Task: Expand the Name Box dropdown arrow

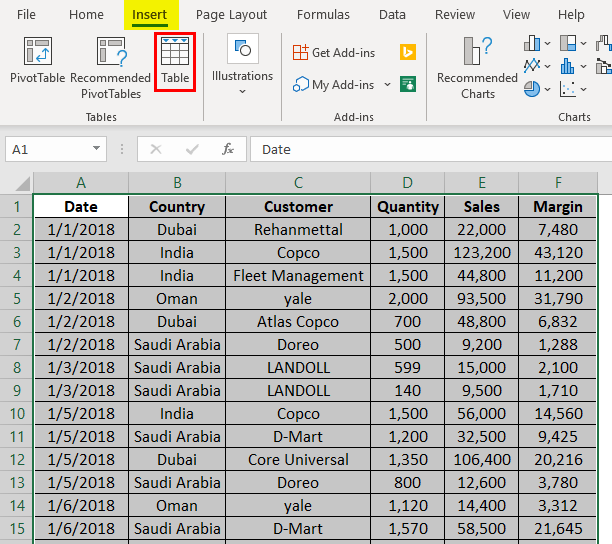Action: click(x=97, y=149)
